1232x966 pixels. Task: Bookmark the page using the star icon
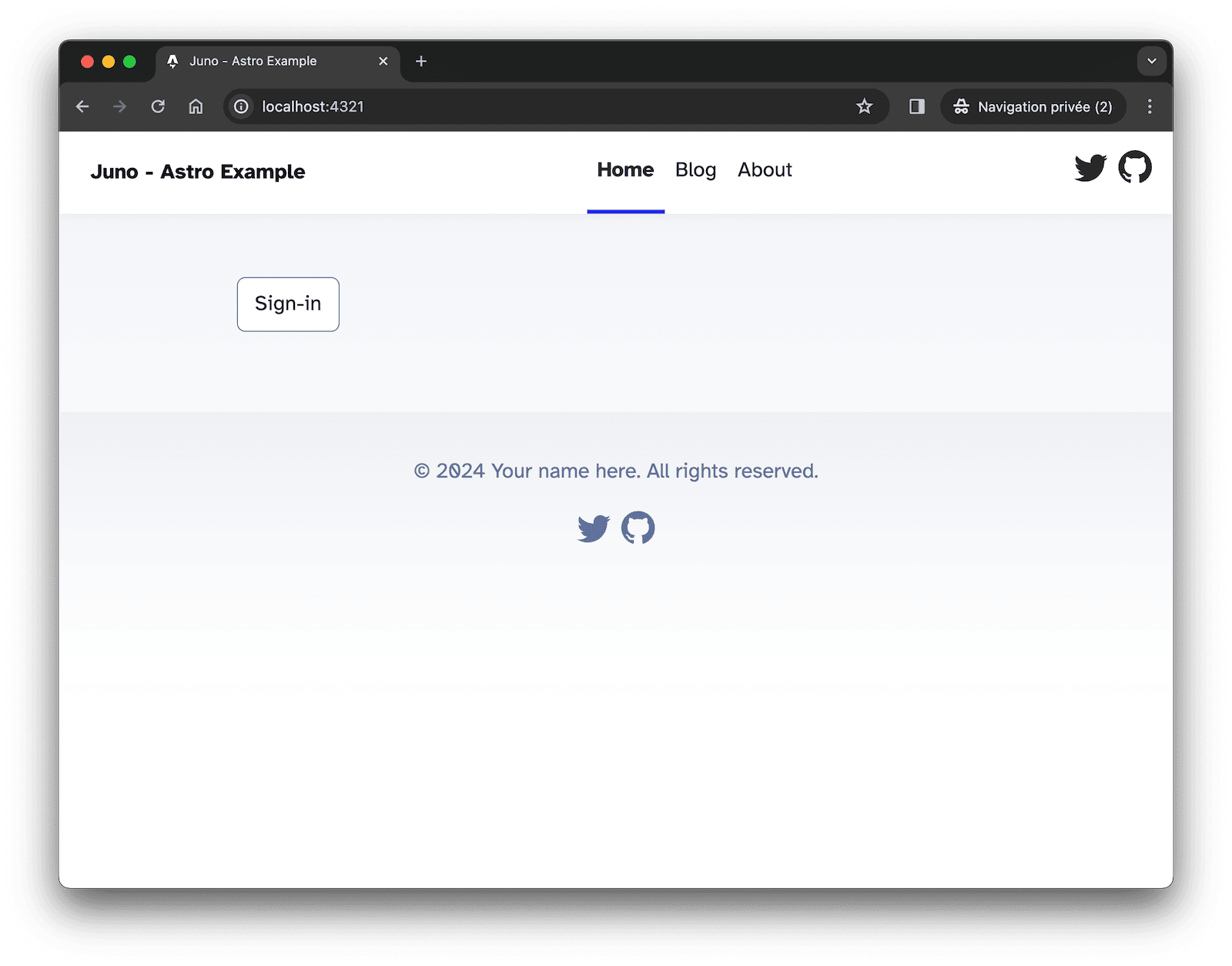coord(865,106)
